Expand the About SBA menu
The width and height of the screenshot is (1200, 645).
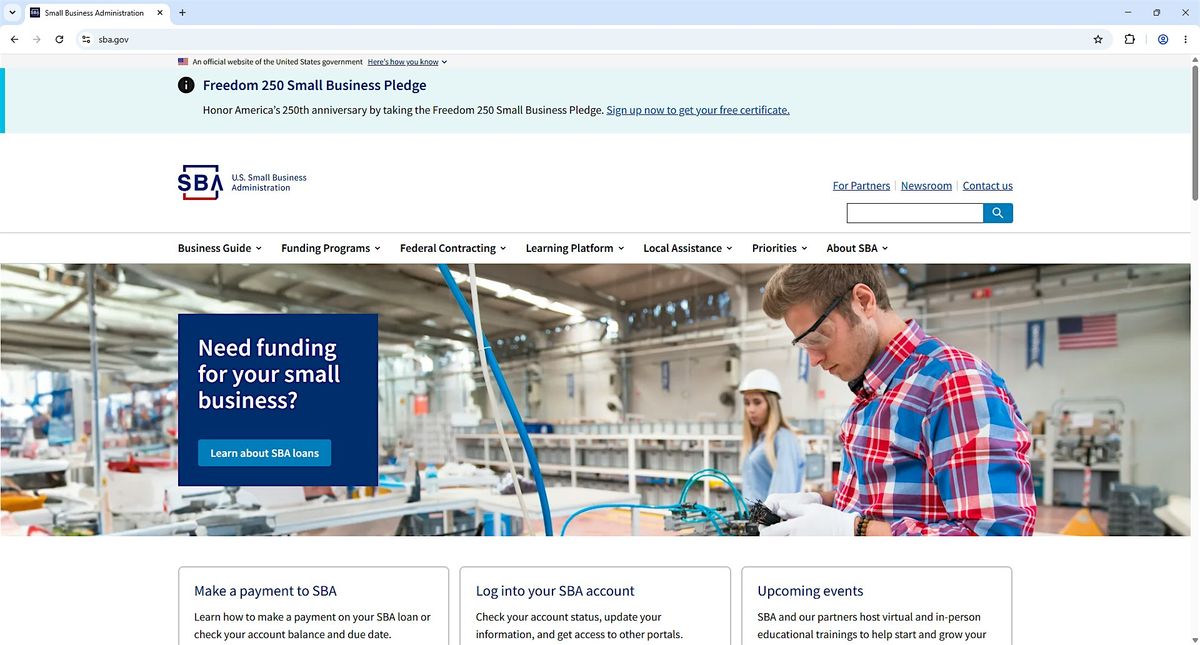[857, 248]
